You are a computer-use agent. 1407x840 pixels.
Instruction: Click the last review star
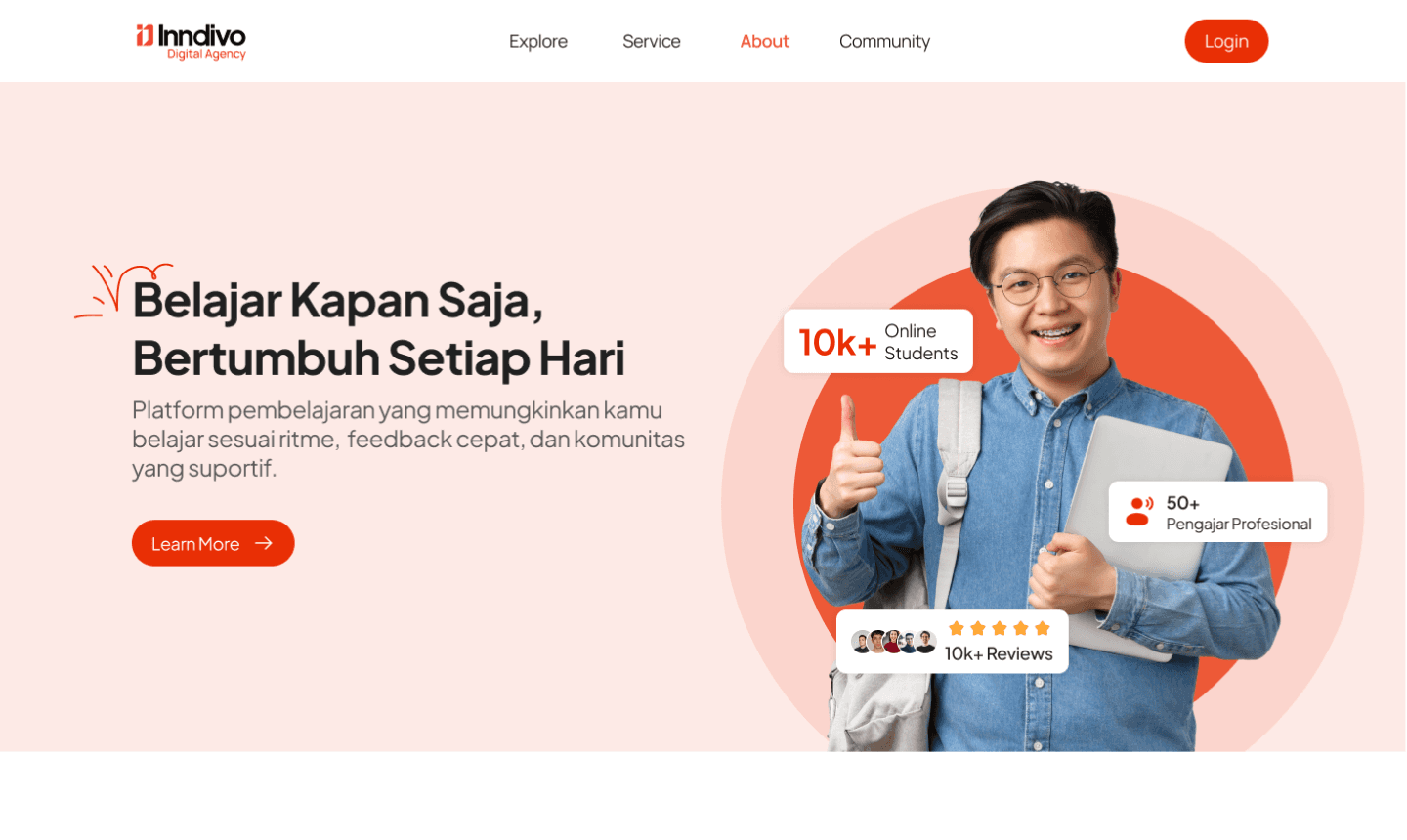coord(1043,628)
